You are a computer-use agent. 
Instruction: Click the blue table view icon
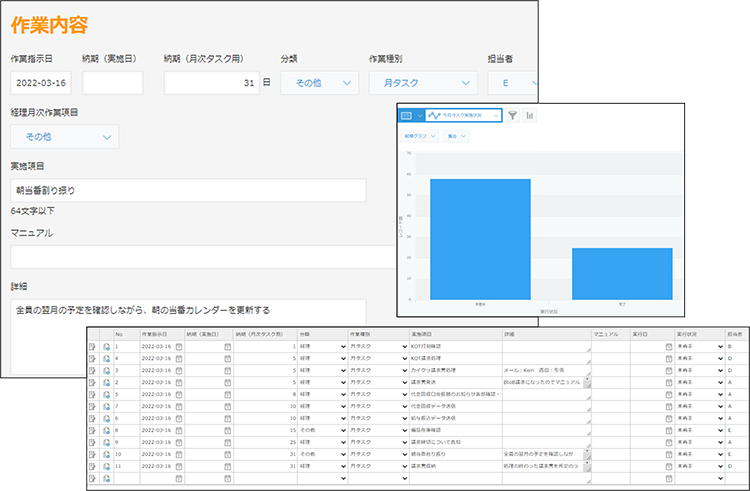tap(406, 115)
